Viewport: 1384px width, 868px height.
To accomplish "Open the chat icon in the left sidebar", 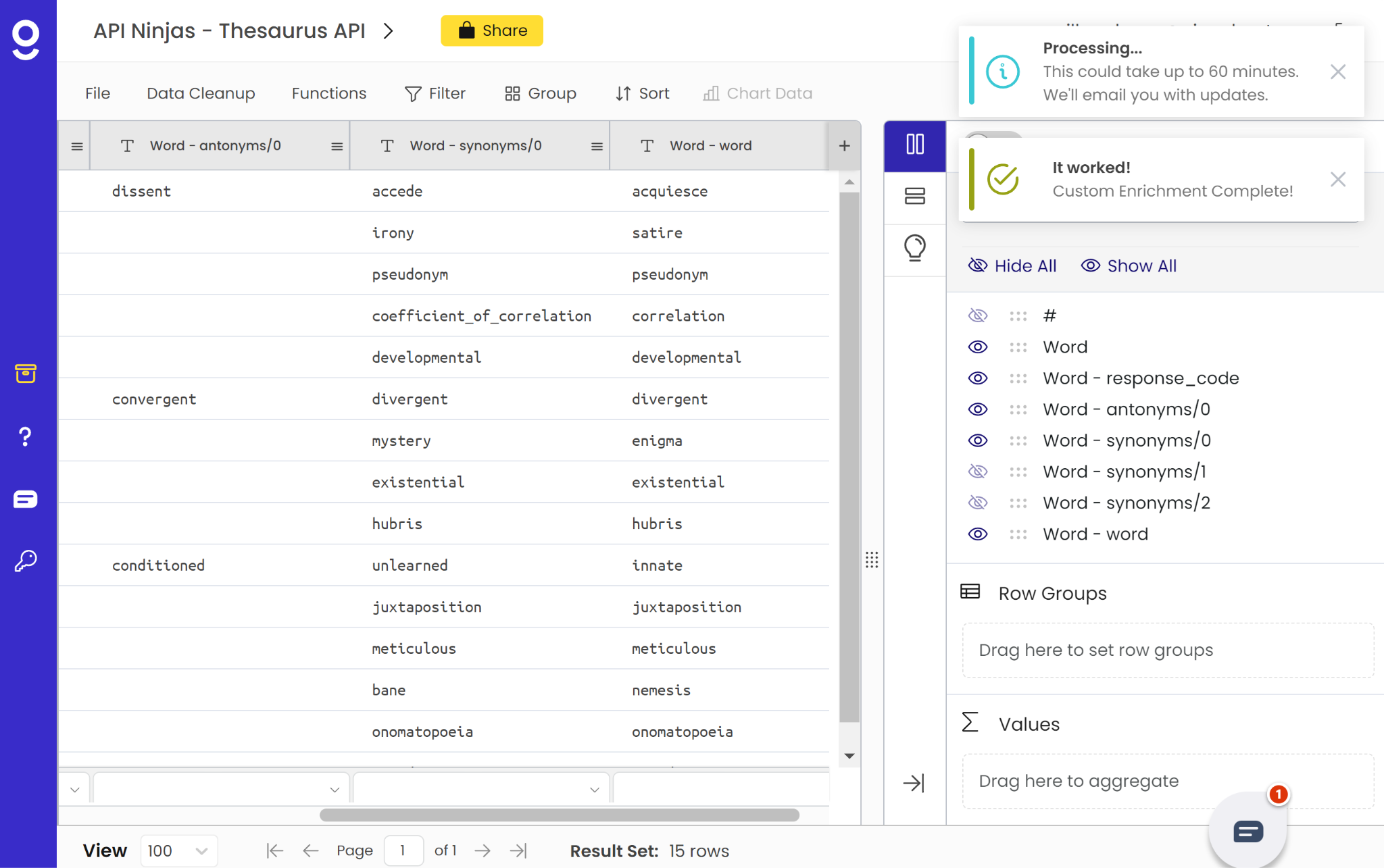I will click(x=25, y=500).
